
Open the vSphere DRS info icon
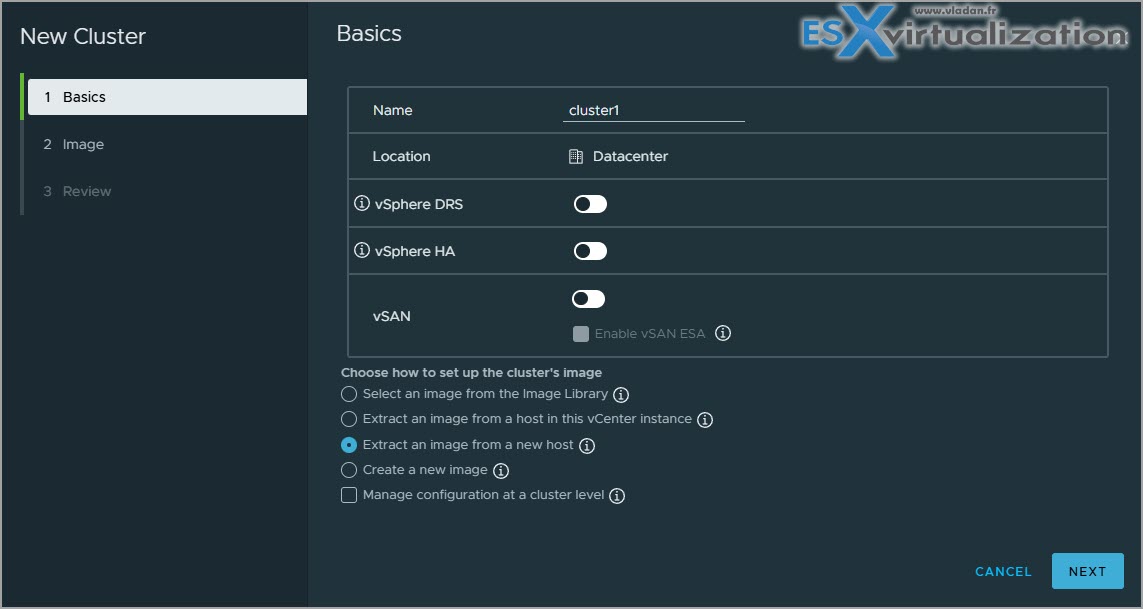coord(362,203)
